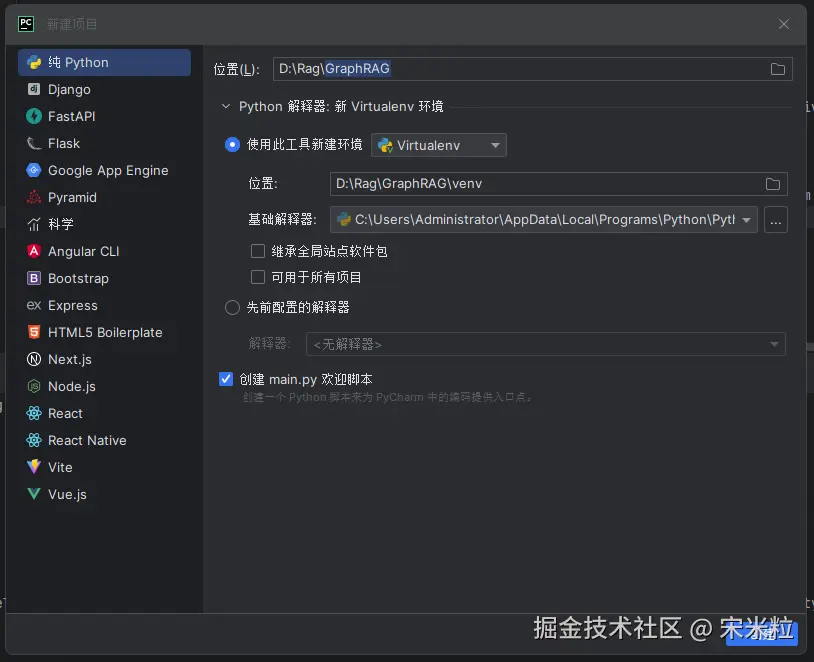
Task: Select the Next.js N icon
Action: (x=34, y=359)
